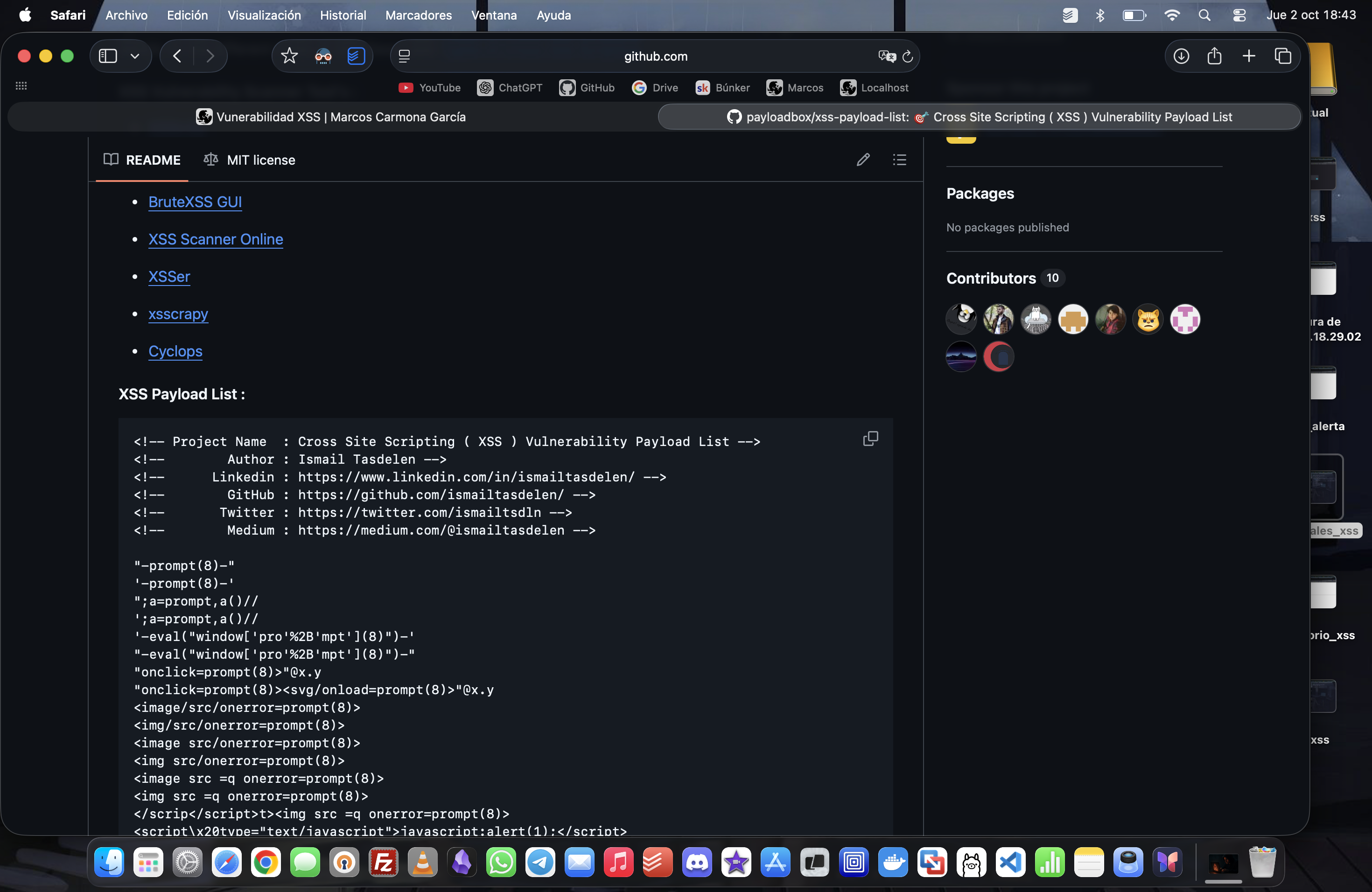Open macOS Control Center toggles
Screen dimensions: 1372x892
click(x=1239, y=15)
